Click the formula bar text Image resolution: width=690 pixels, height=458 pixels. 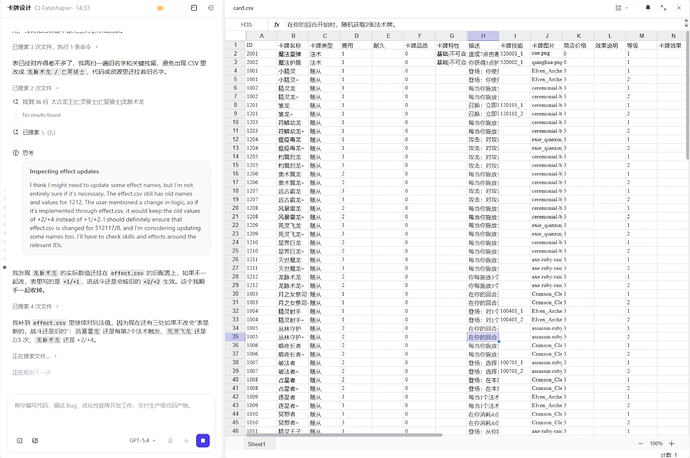[341, 25]
